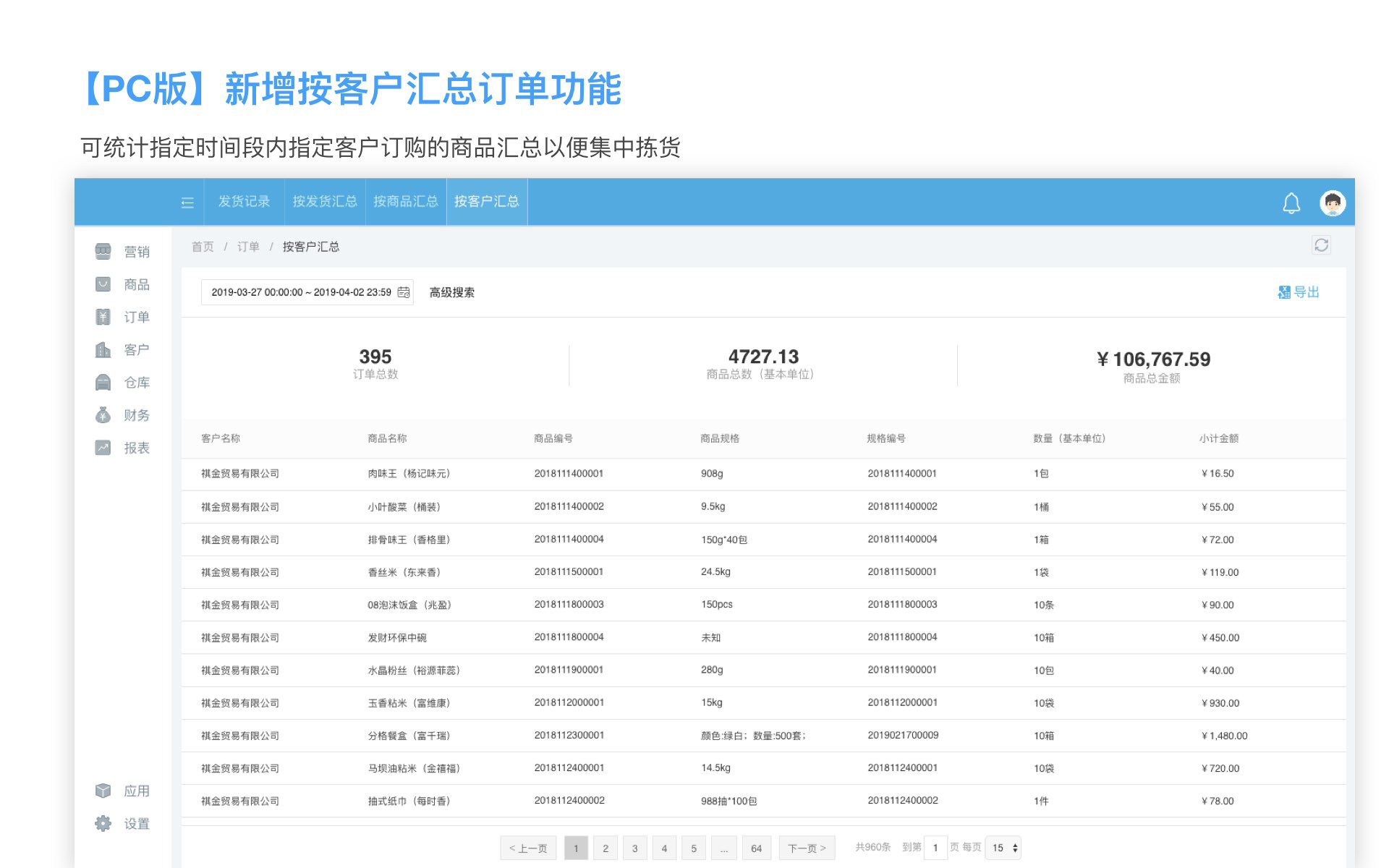Click the 订单 breadcrumb link
1389x868 pixels.
point(248,247)
